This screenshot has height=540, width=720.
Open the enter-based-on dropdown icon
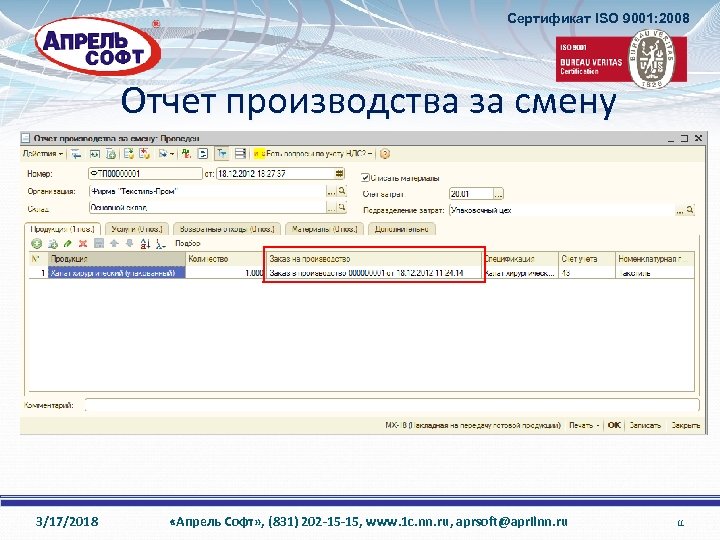click(166, 154)
